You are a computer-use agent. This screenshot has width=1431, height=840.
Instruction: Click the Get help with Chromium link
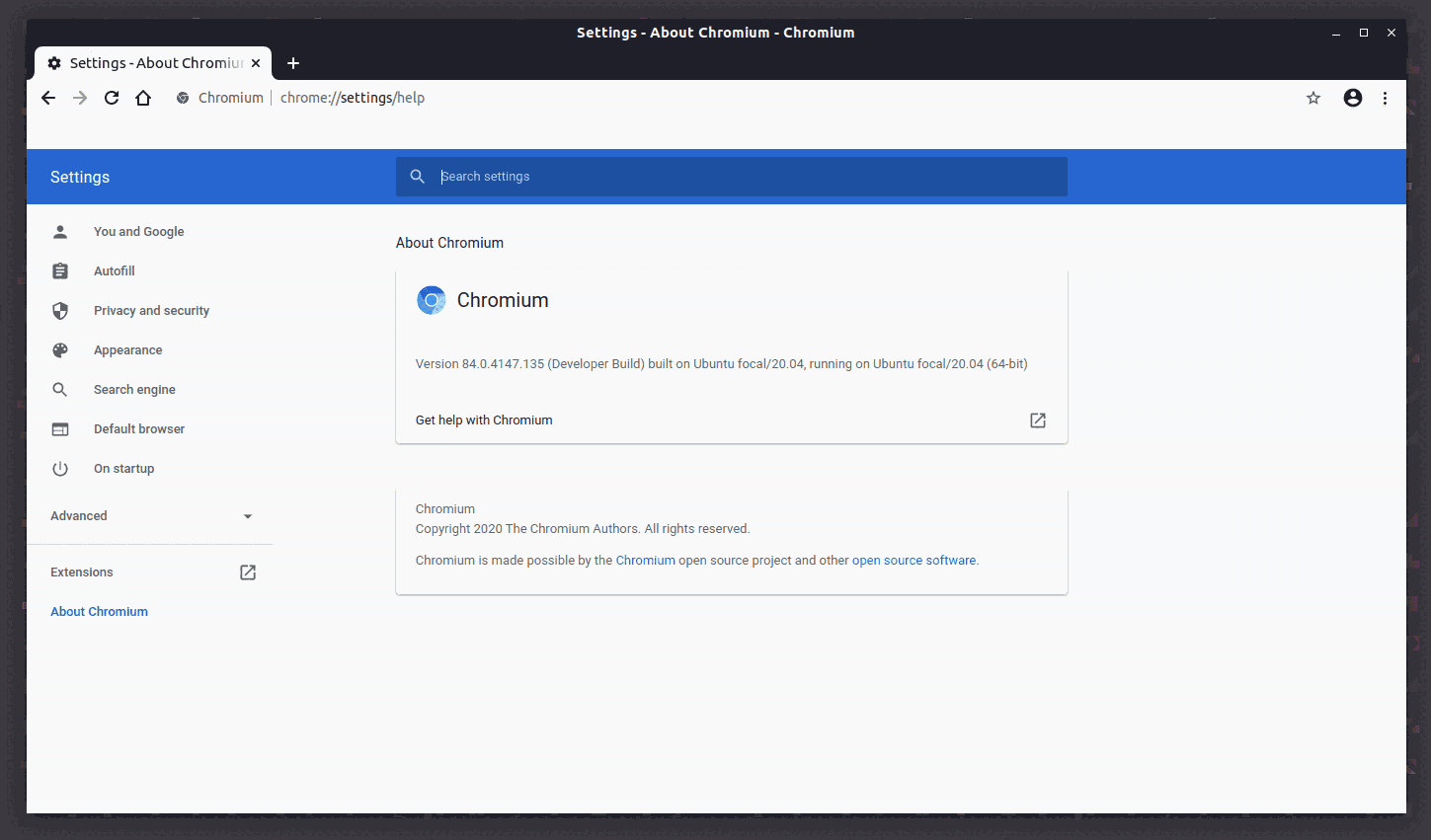[484, 420]
